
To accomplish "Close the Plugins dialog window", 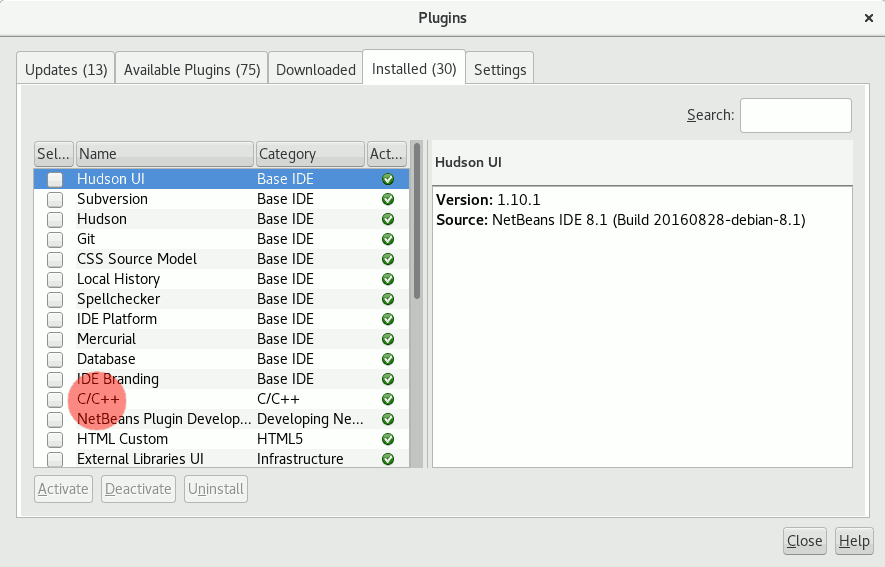I will point(869,18).
